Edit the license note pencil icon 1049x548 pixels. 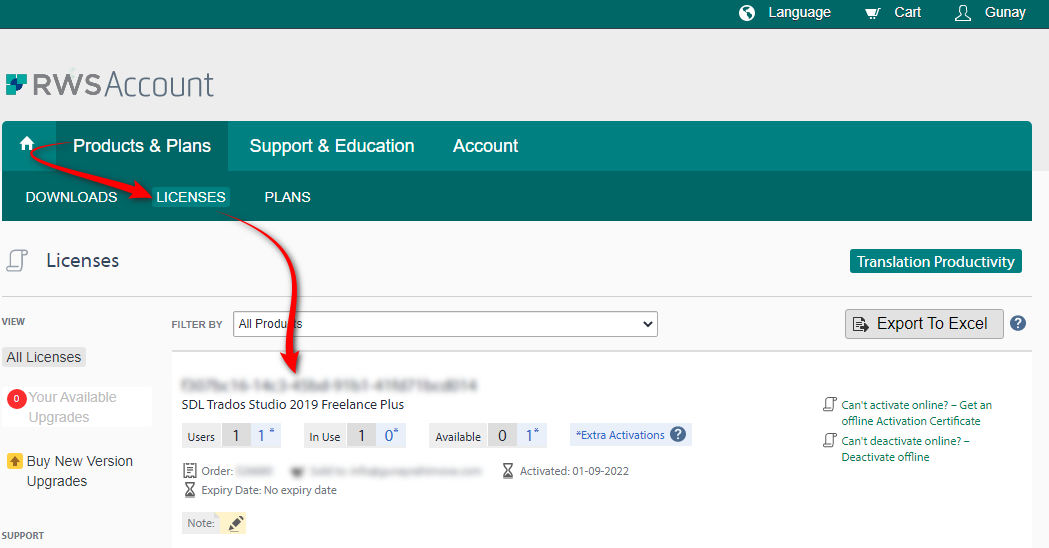click(235, 523)
